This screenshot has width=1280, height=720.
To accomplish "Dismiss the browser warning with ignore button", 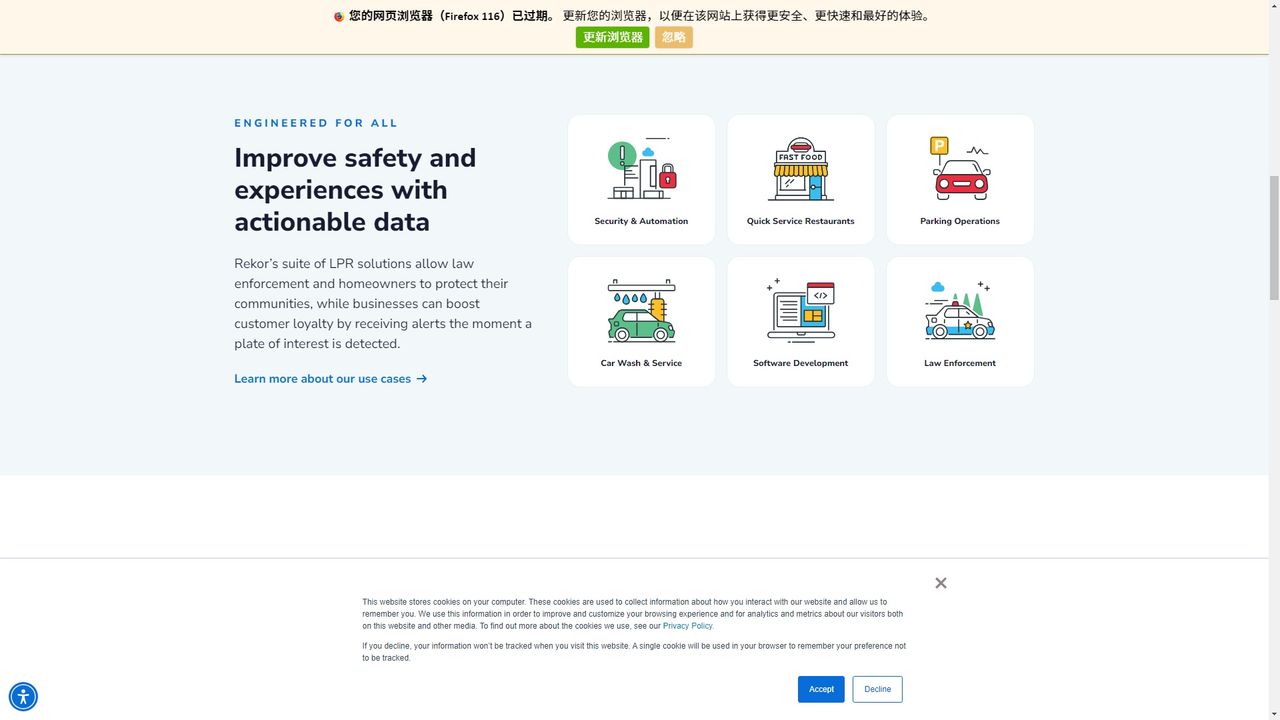I will 674,37.
